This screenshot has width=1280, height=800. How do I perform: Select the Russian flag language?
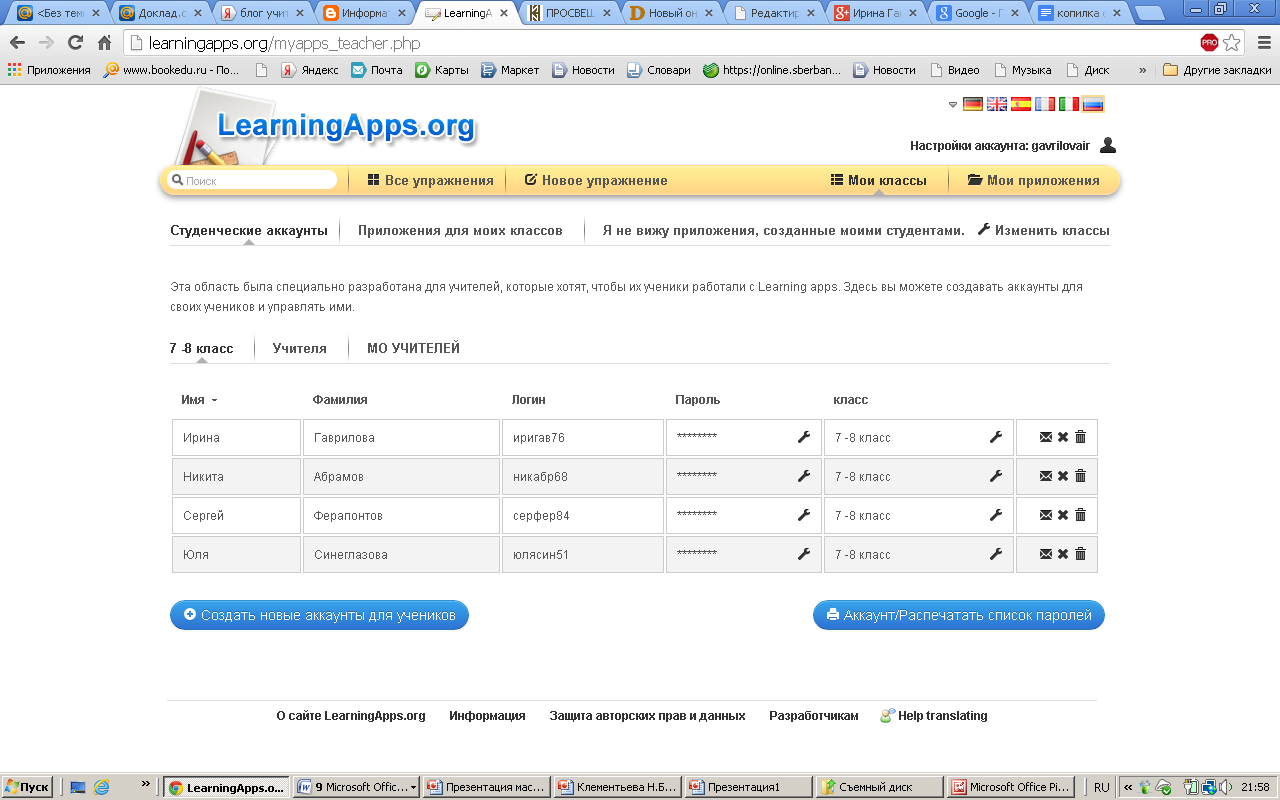[1093, 104]
